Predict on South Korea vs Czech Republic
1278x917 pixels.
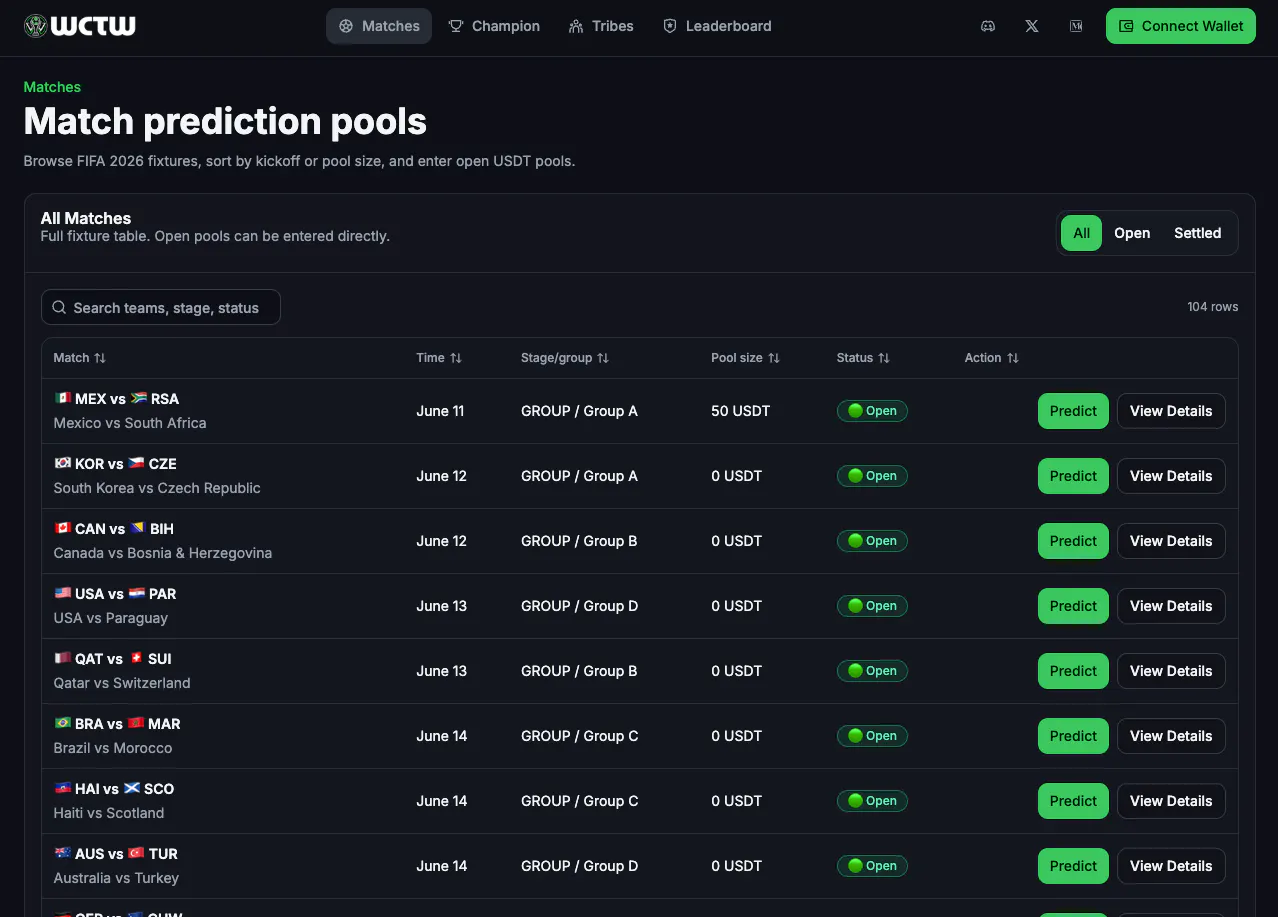click(x=1073, y=476)
